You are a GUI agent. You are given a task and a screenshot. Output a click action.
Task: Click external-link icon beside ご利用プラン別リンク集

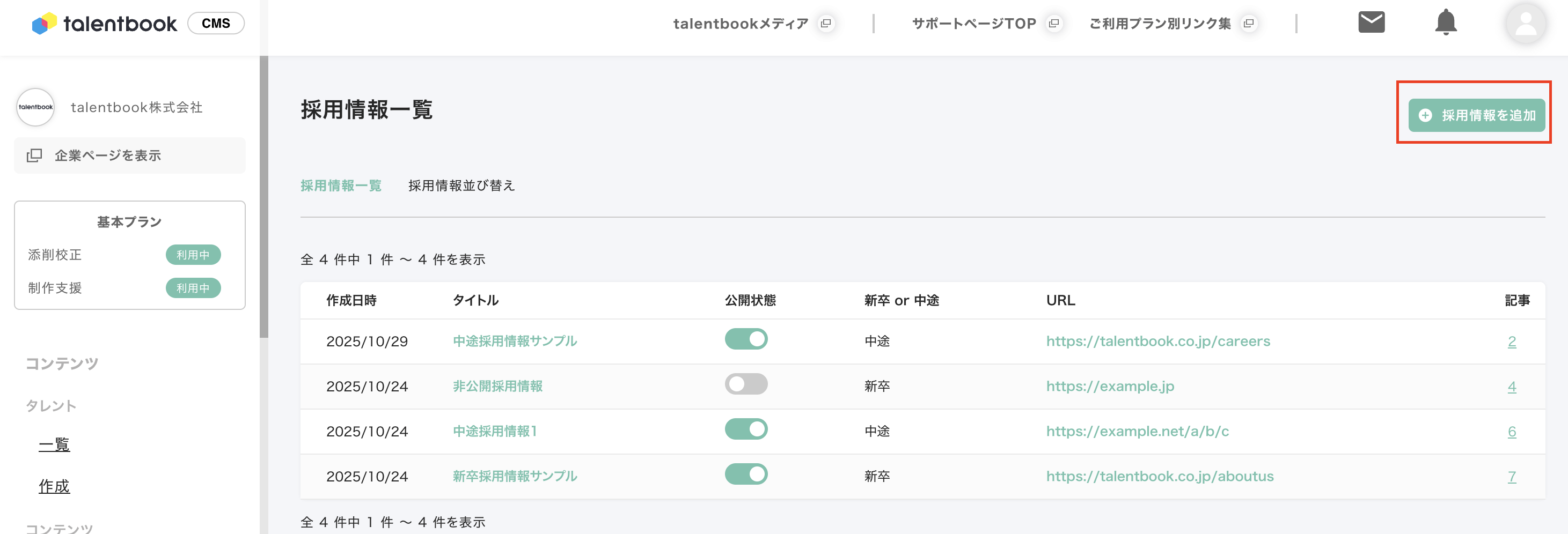1248,24
